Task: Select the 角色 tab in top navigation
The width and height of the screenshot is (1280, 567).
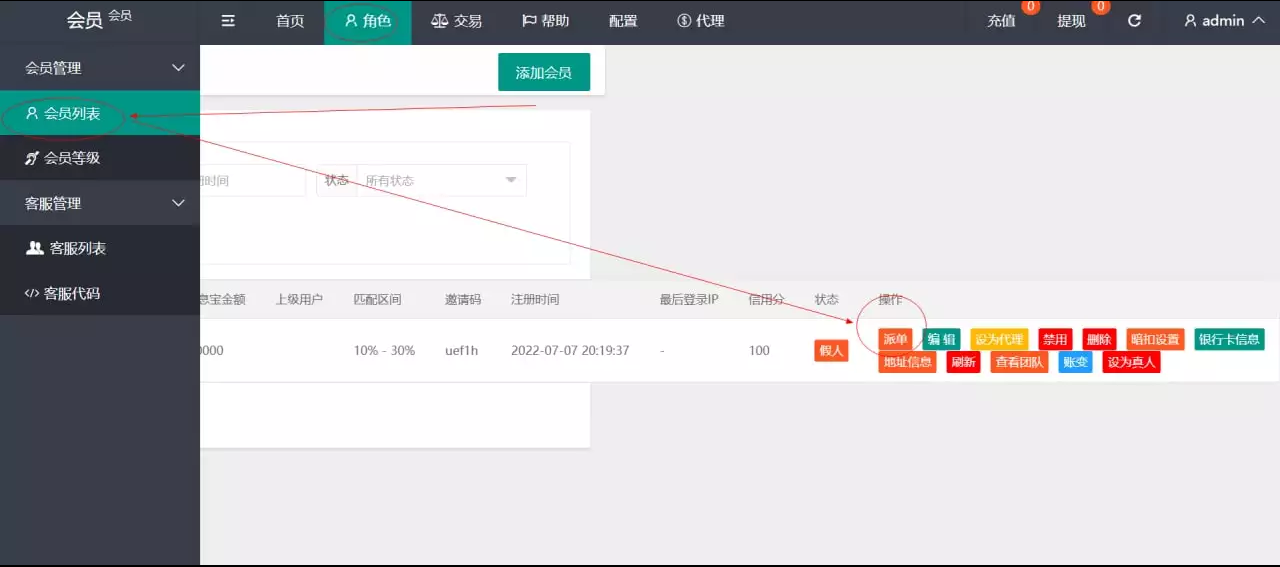Action: tap(367, 21)
